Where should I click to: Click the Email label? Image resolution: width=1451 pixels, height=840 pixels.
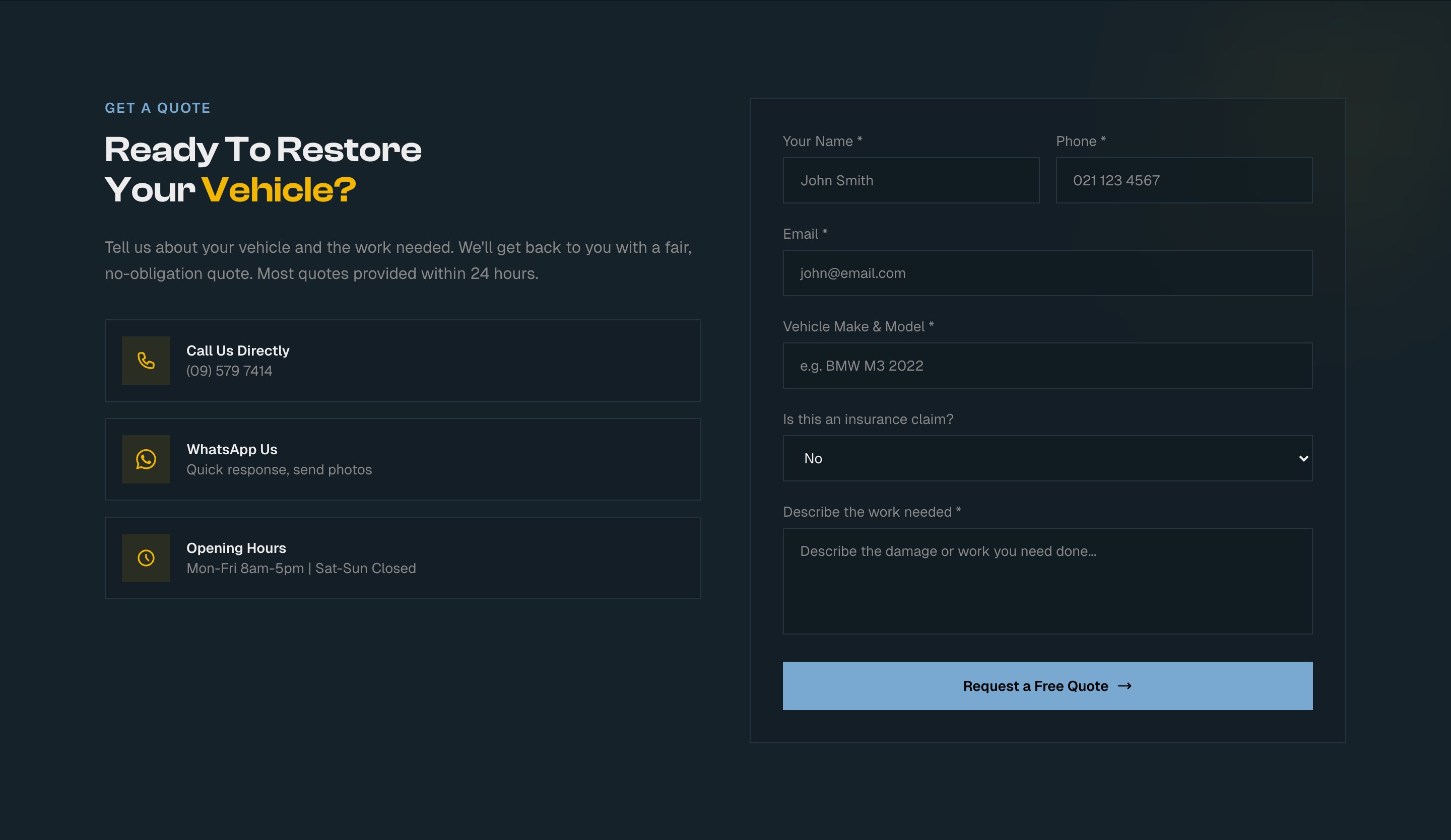click(805, 234)
